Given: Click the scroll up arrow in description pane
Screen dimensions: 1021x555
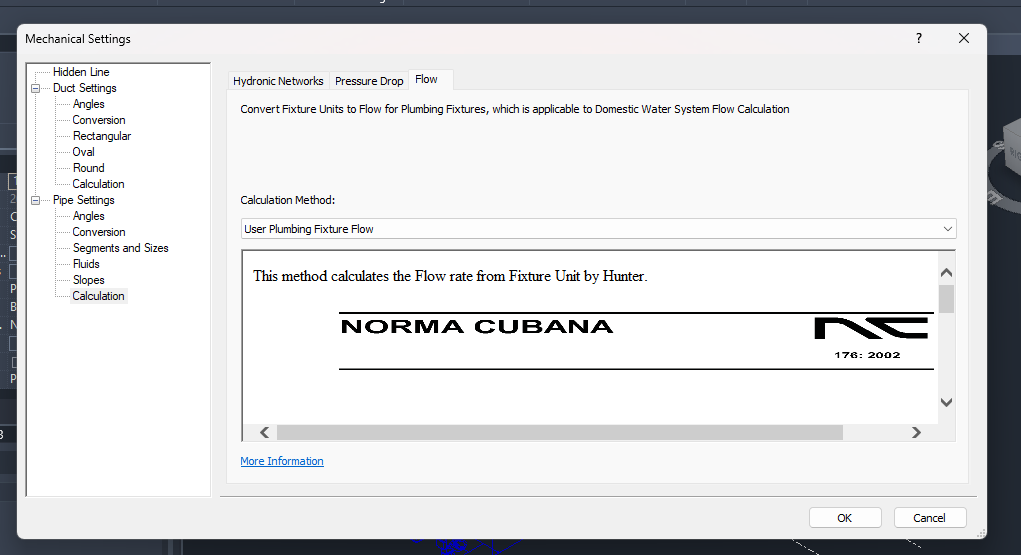Looking at the screenshot, I should 946,272.
